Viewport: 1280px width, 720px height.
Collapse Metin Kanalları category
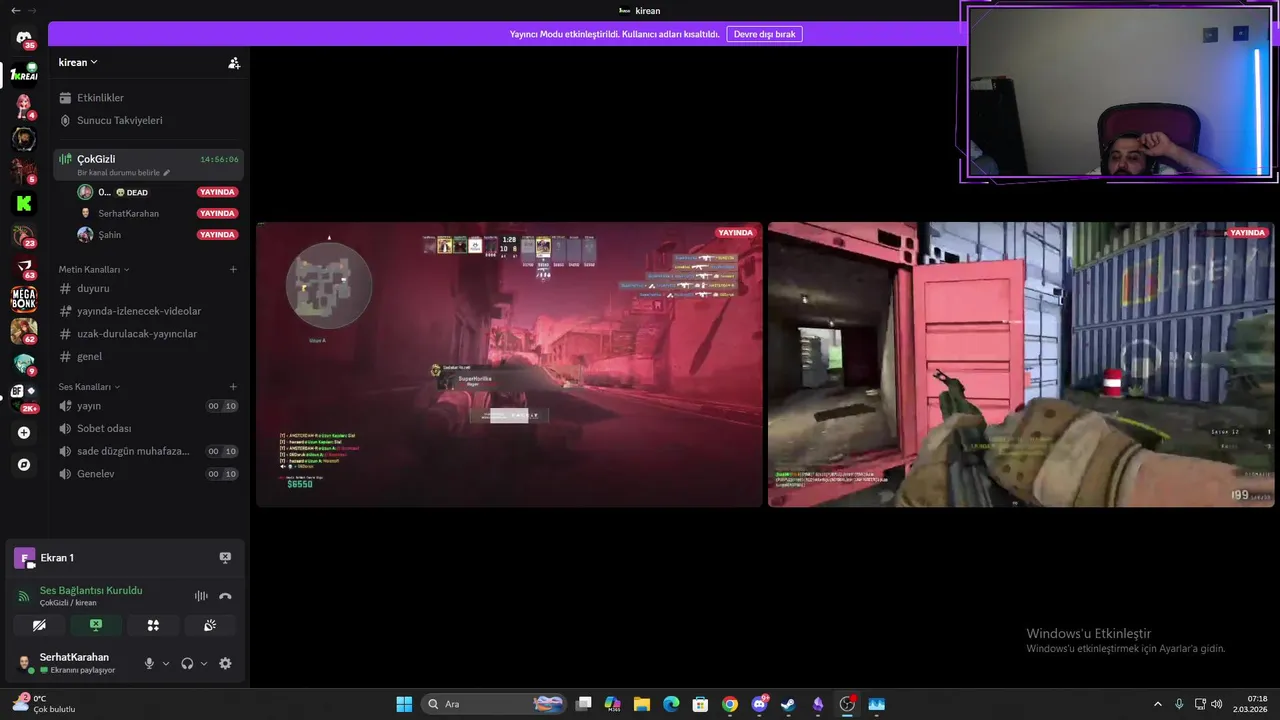94,269
